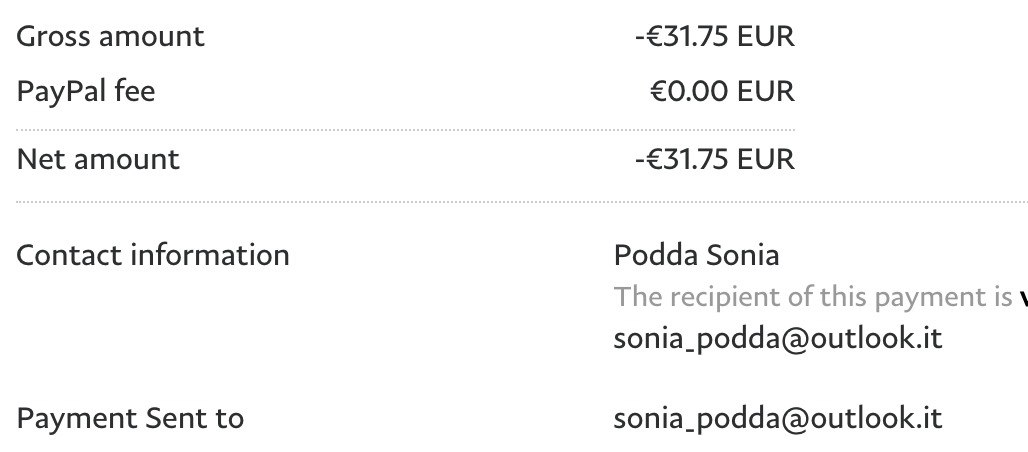
Task: Select the PayPal fee value €0.00 EUR
Action: pyautogui.click(x=722, y=92)
